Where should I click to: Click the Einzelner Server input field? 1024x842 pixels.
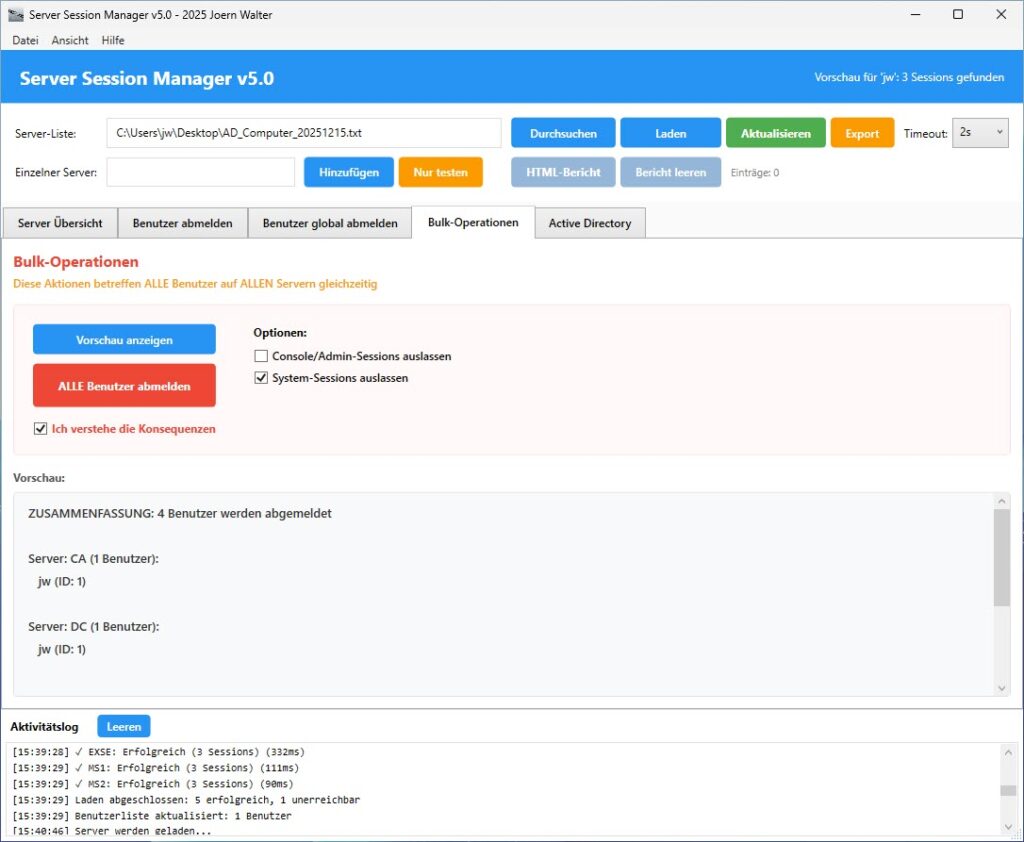click(x=201, y=172)
